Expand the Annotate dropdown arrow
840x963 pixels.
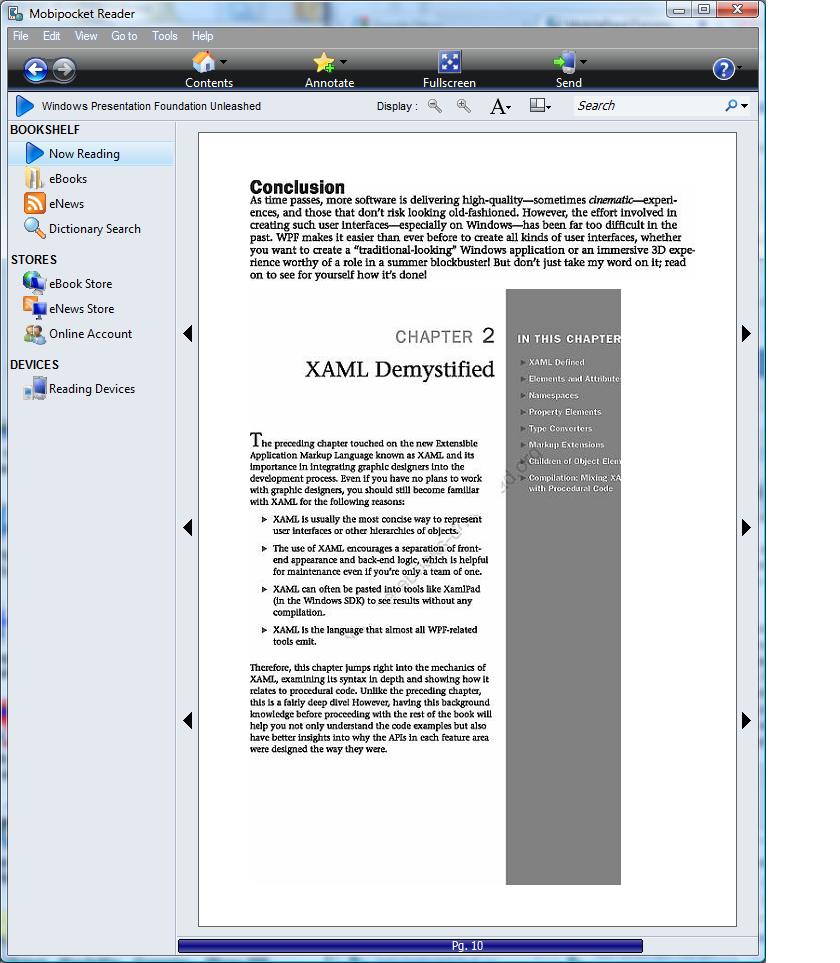pos(343,62)
